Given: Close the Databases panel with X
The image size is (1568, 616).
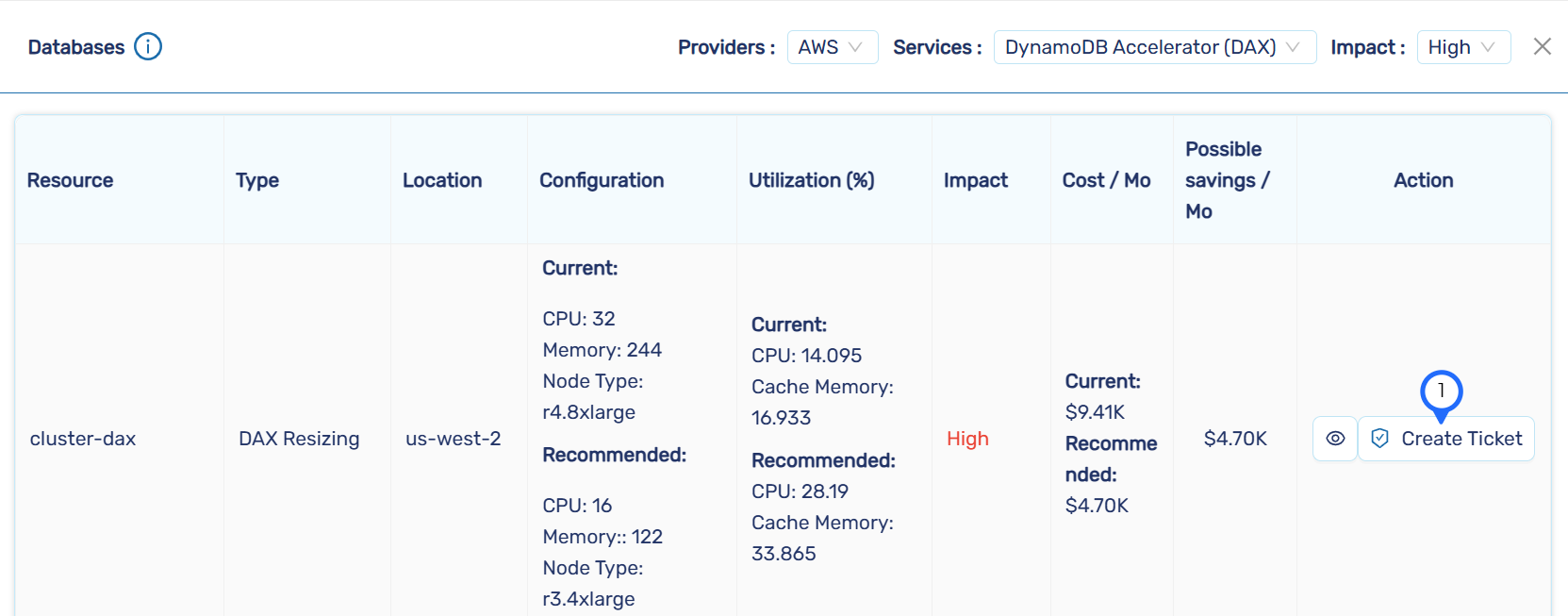Looking at the screenshot, I should tap(1543, 46).
